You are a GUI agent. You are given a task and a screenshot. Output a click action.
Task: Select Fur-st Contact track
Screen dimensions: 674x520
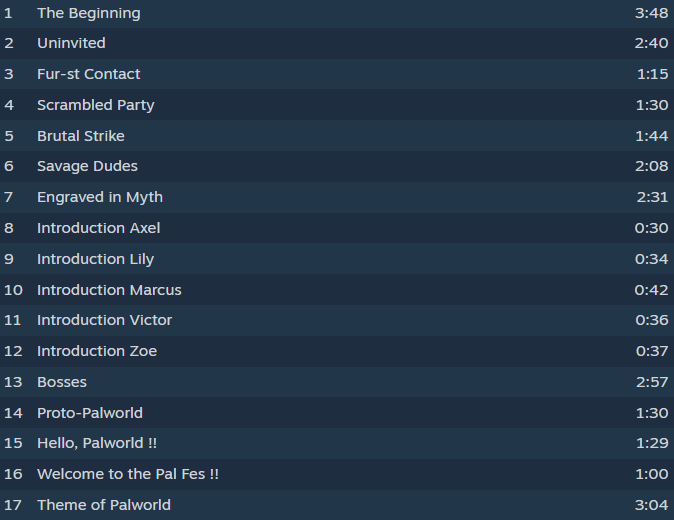click(x=337, y=74)
